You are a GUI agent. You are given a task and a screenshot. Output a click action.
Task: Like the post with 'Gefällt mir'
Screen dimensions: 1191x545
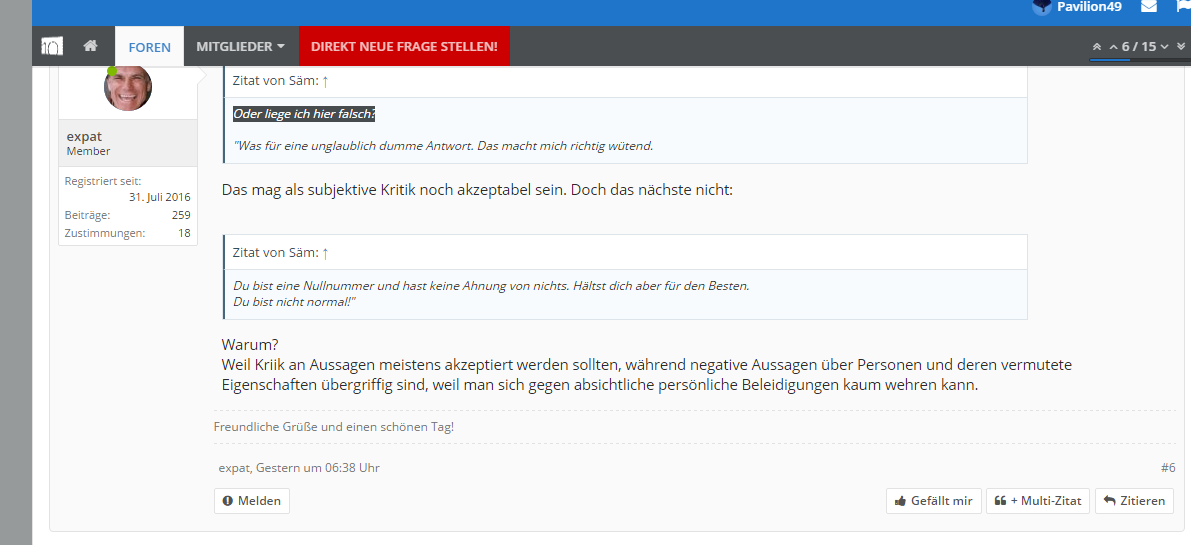(934, 501)
